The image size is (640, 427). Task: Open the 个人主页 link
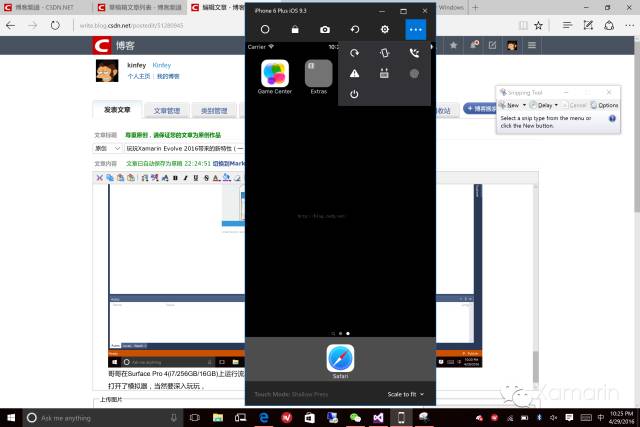[x=139, y=76]
